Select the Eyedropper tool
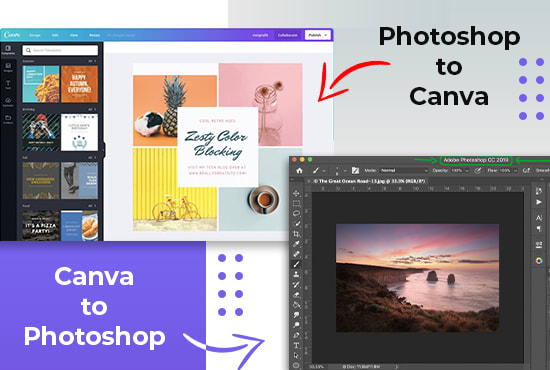 click(296, 244)
